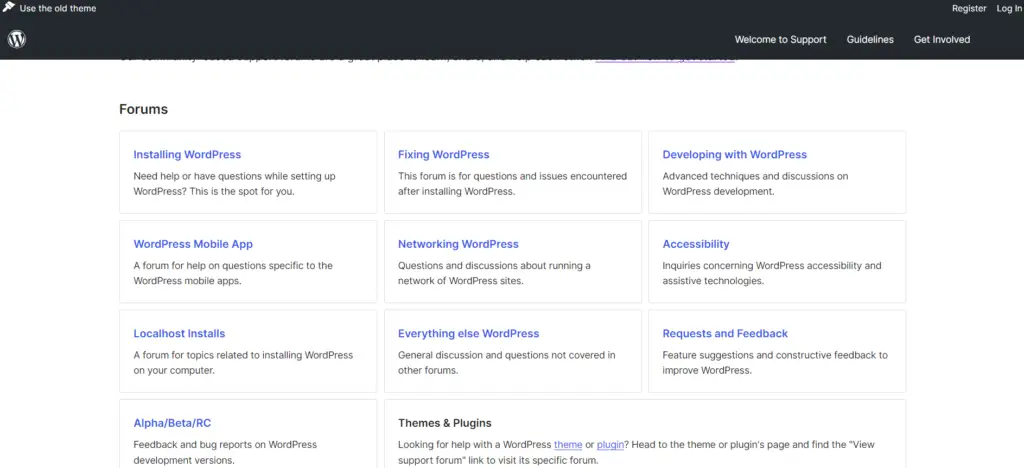
Task: Open the Get Involved menu item
Action: pyautogui.click(x=942, y=39)
